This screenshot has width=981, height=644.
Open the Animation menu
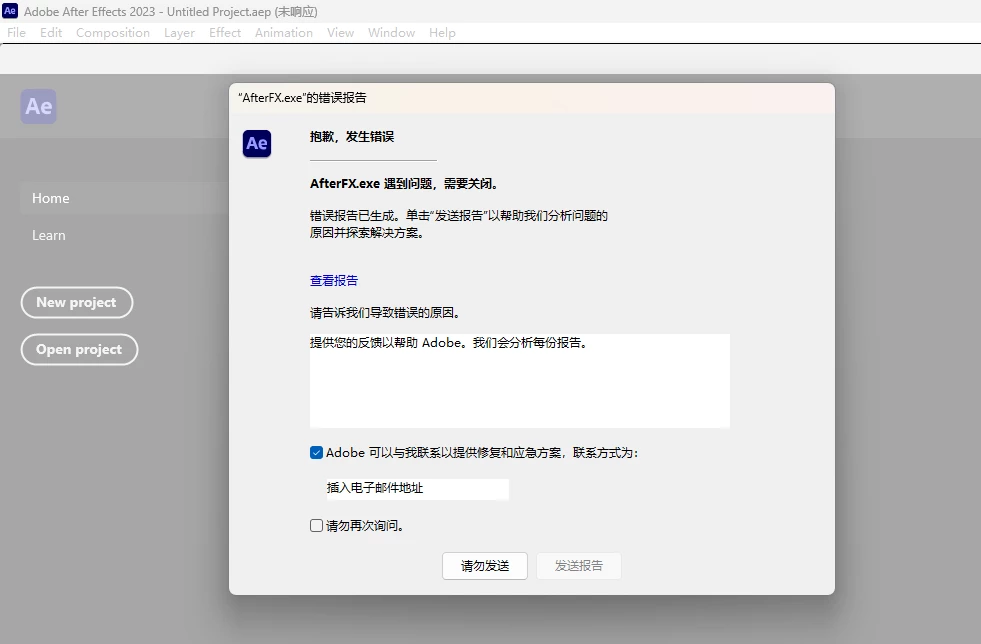[283, 33]
